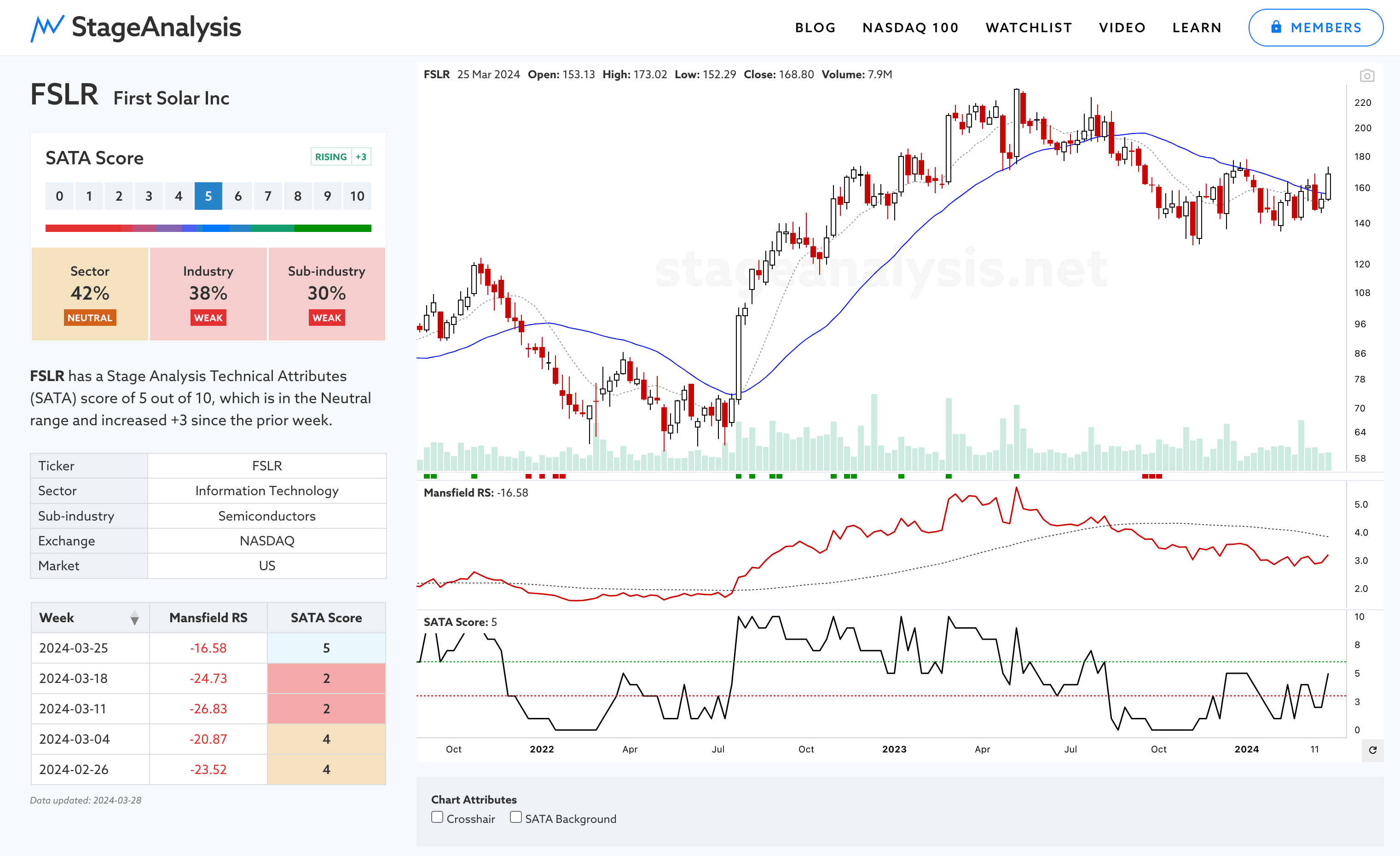Click the StageAnalysis site title
Viewport: 1400px width, 856px height.
tap(156, 27)
